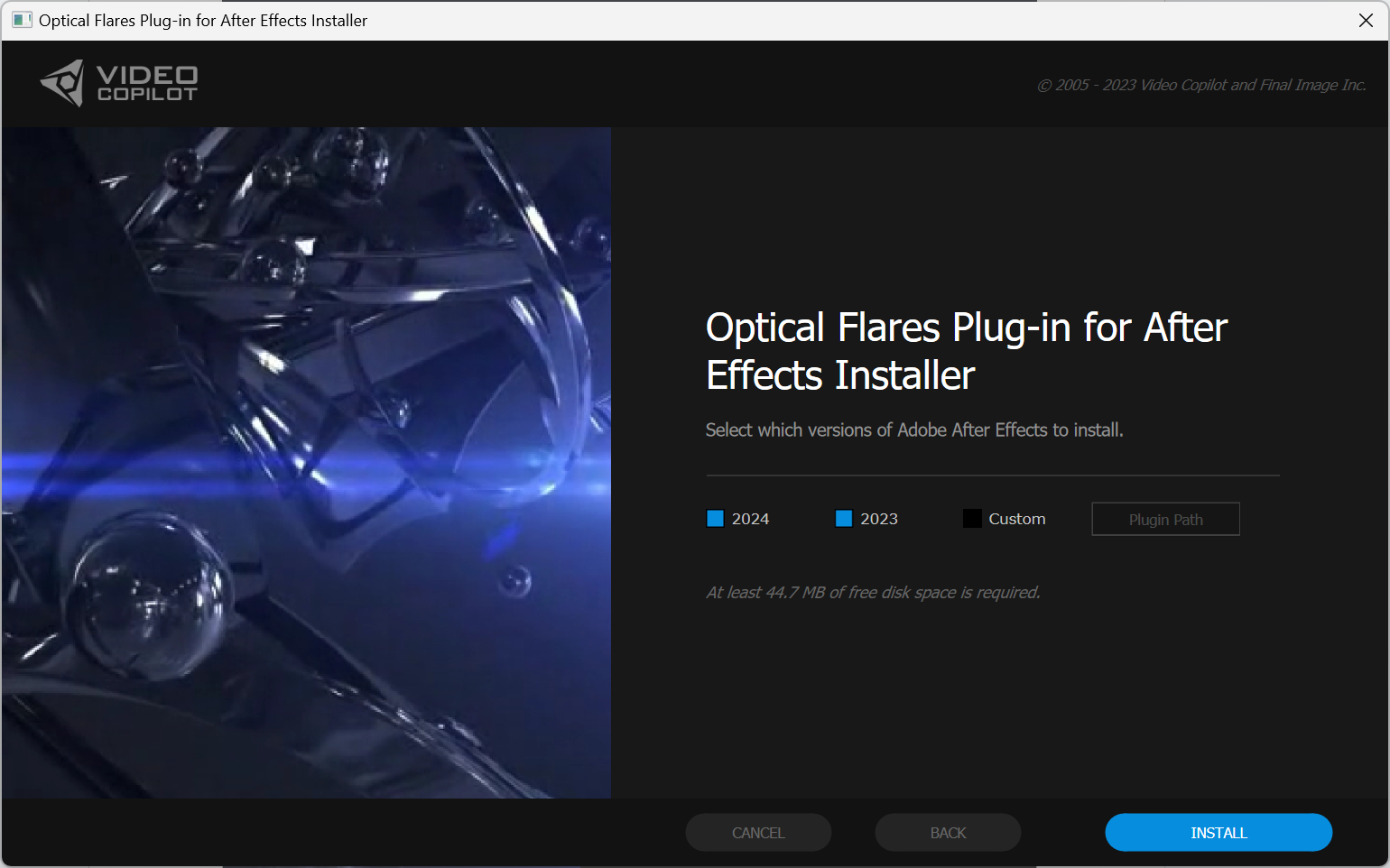Click the 44.7 MB disk space notice
Viewport: 1390px width, 868px height.
873,593
